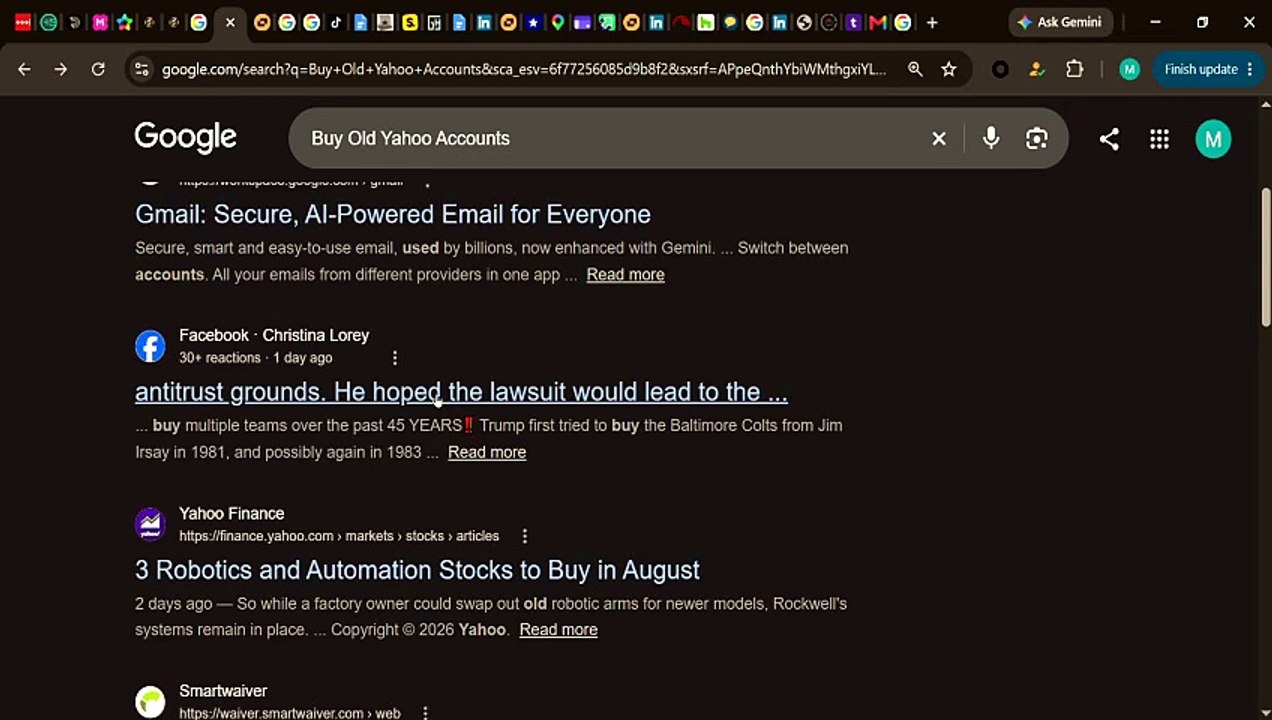
Task: Open the black circle extension icon
Action: [x=1000, y=69]
